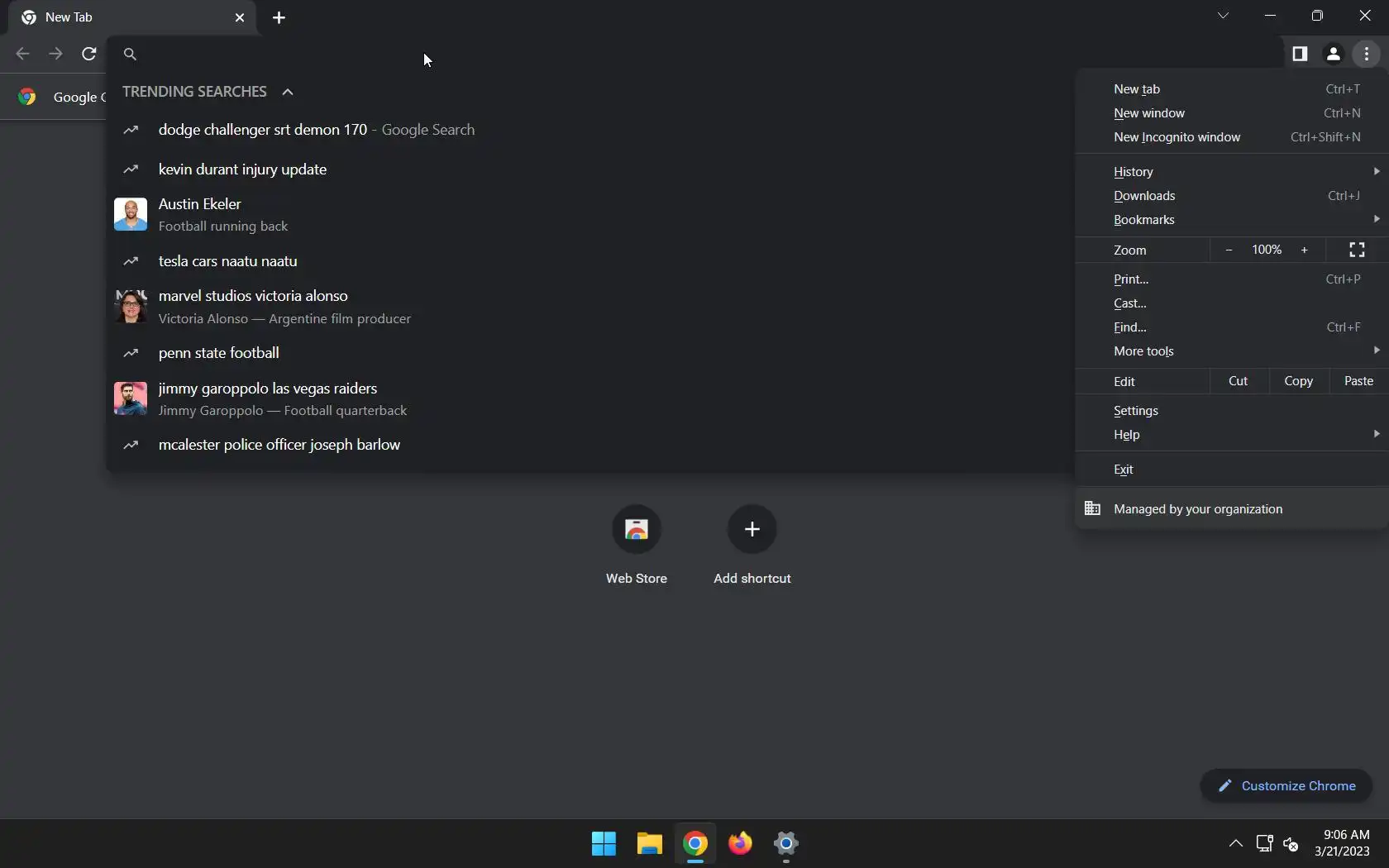Open Downloads from the menu
This screenshot has width=1389, height=868.
point(1231,196)
